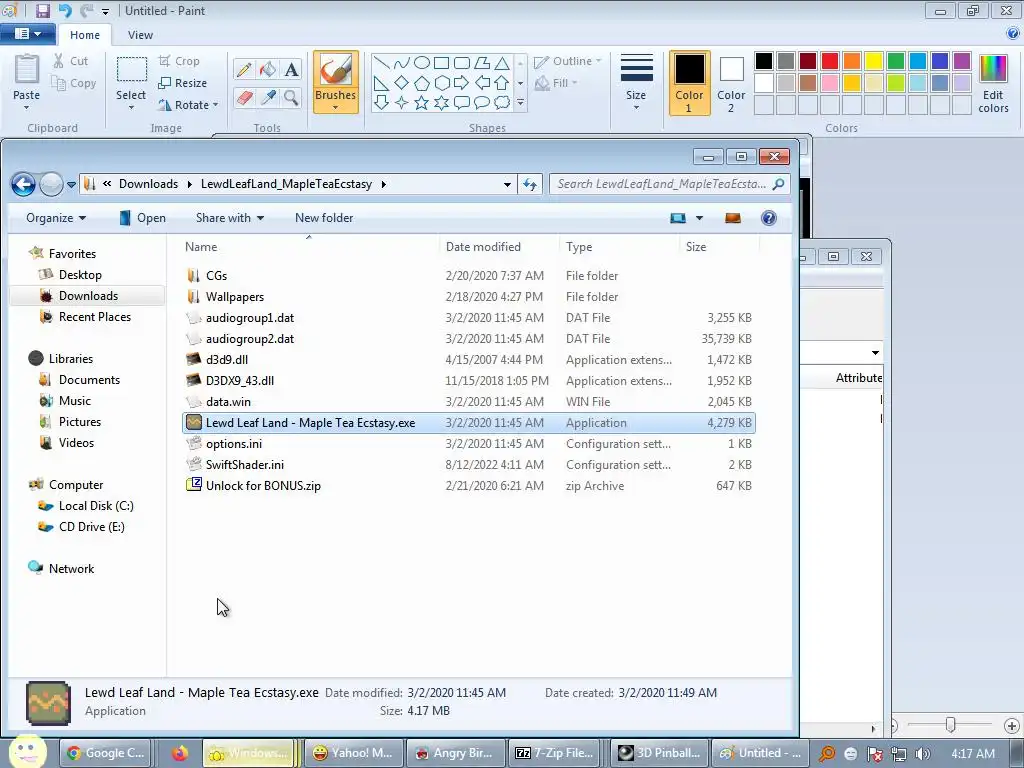Click the Start orb button
Image resolution: width=1024 pixels, height=768 pixels.
27,752
